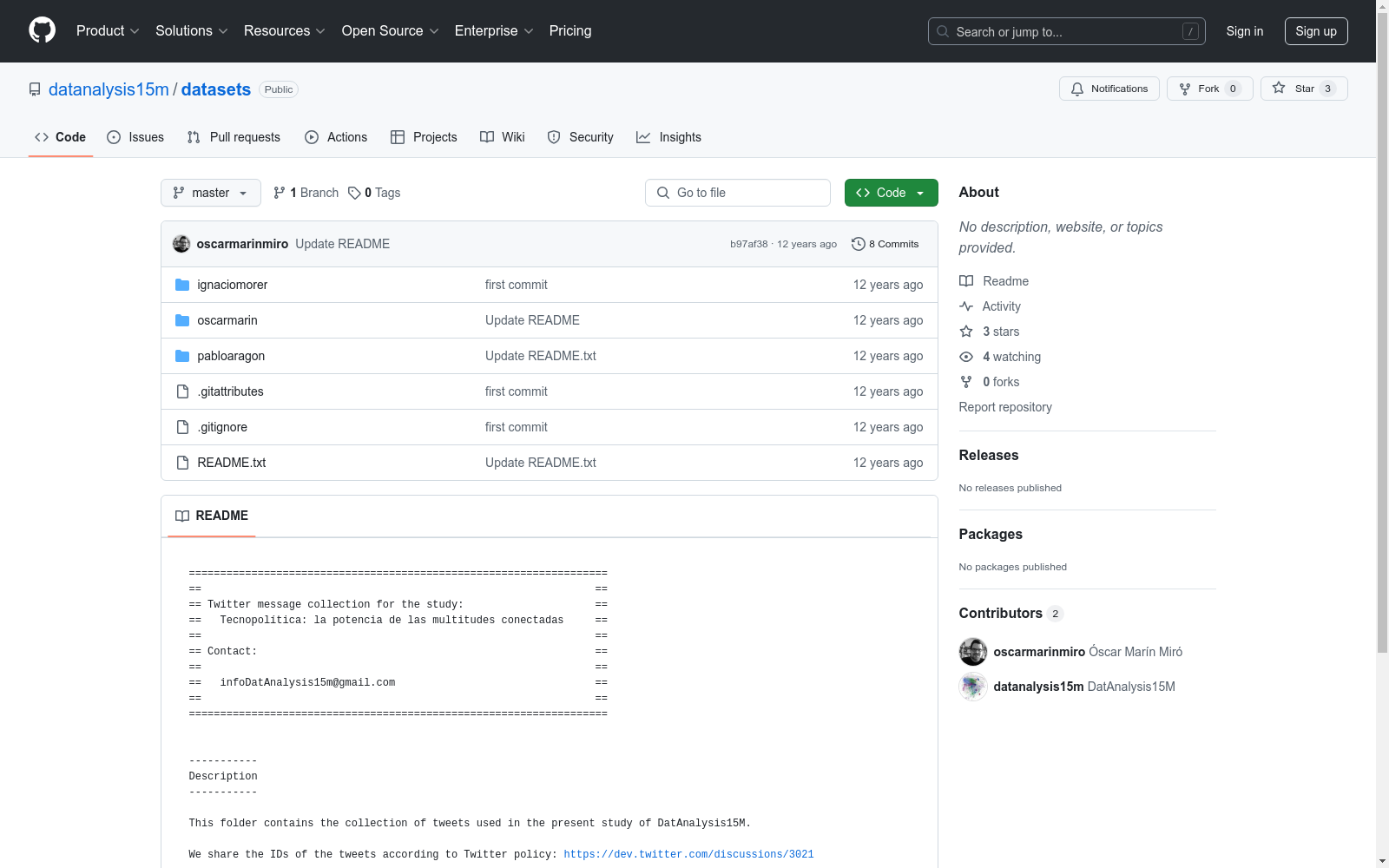The height and width of the screenshot is (868, 1389).
Task: Click the branch icon beside 1 Branch
Action: tap(280, 193)
